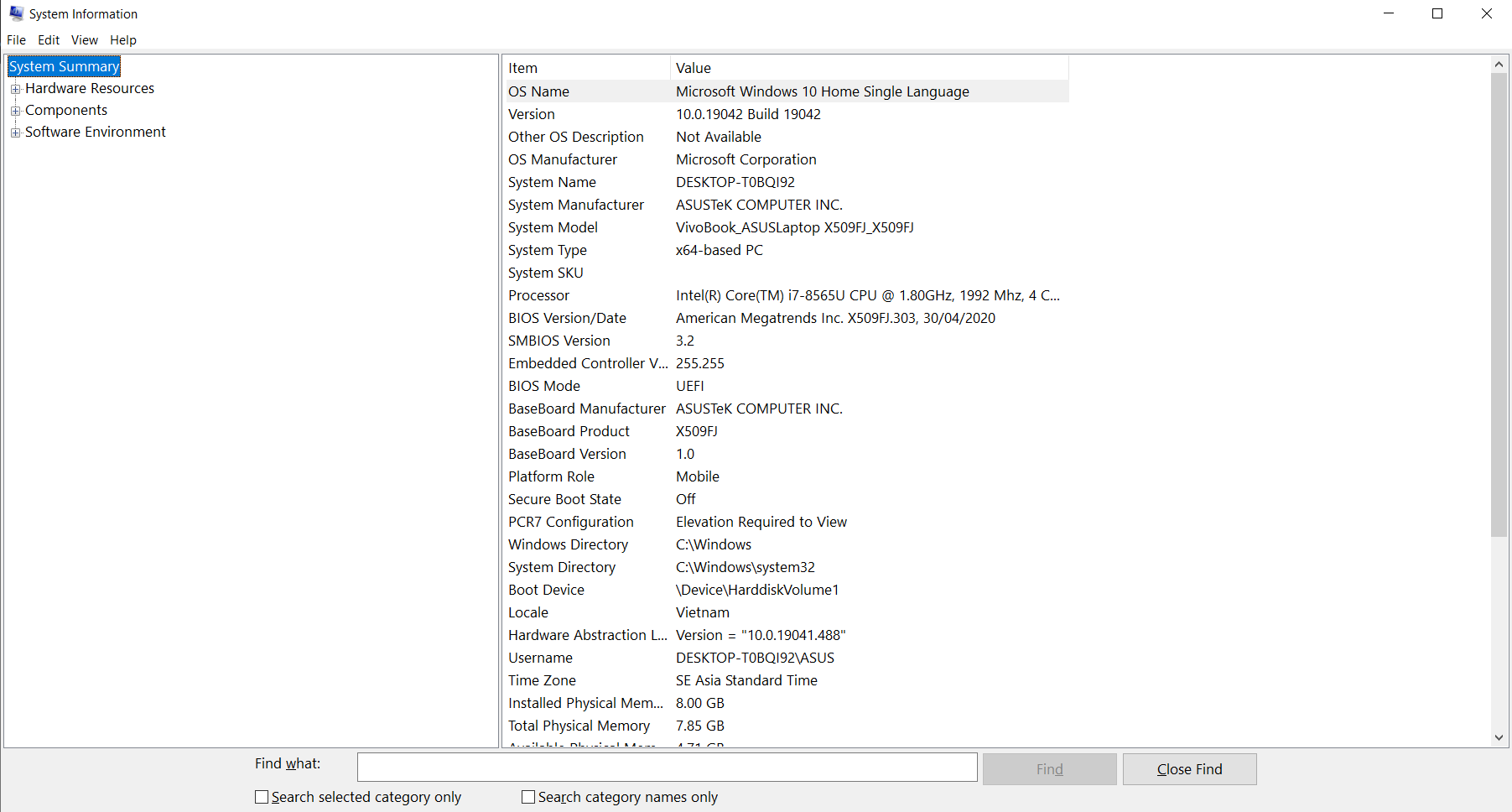Click the scroll down arrow on scrollbar
1512x812 pixels.
click(1499, 738)
